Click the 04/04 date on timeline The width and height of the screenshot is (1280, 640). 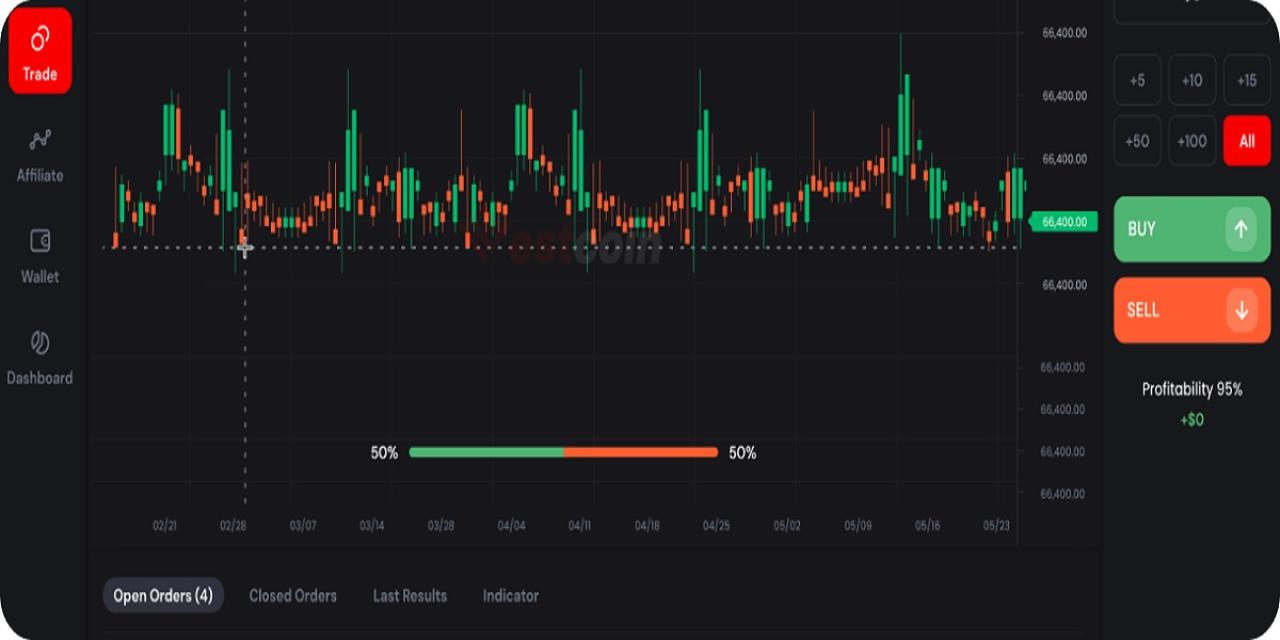(511, 526)
